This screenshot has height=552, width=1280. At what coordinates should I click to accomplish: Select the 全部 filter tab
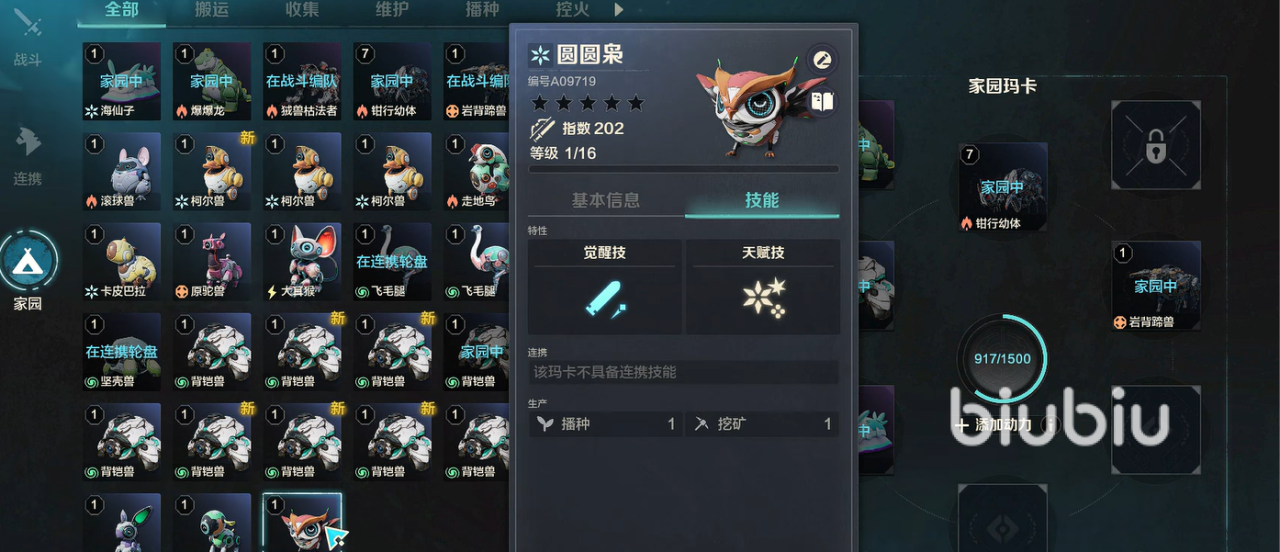tap(121, 10)
